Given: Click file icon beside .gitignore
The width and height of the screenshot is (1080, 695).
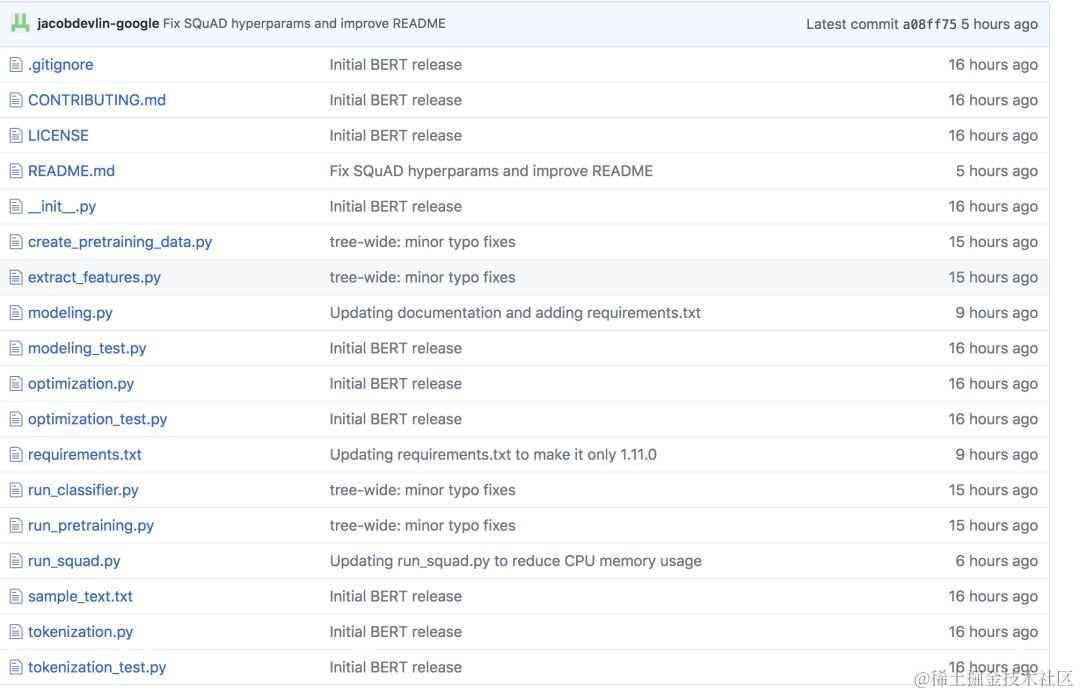Looking at the screenshot, I should click(16, 65).
